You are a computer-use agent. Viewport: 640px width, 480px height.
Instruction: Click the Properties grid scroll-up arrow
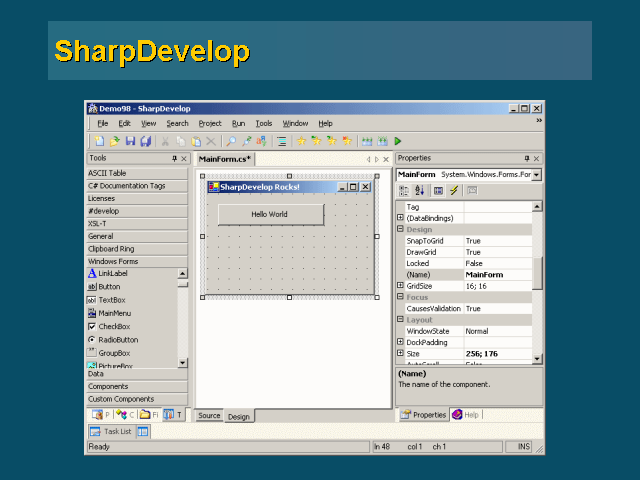click(537, 207)
